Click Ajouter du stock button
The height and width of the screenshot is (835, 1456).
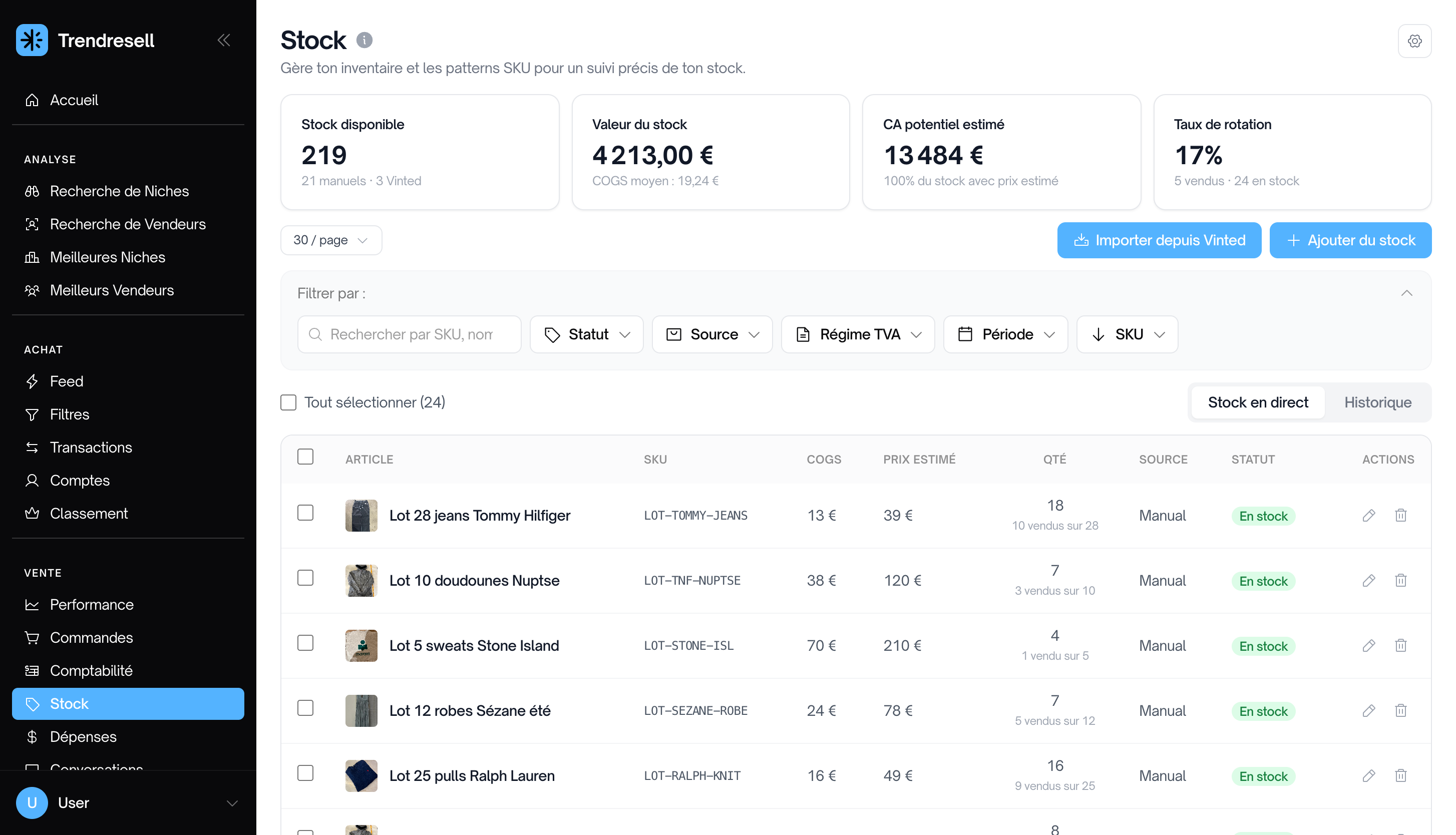point(1350,240)
